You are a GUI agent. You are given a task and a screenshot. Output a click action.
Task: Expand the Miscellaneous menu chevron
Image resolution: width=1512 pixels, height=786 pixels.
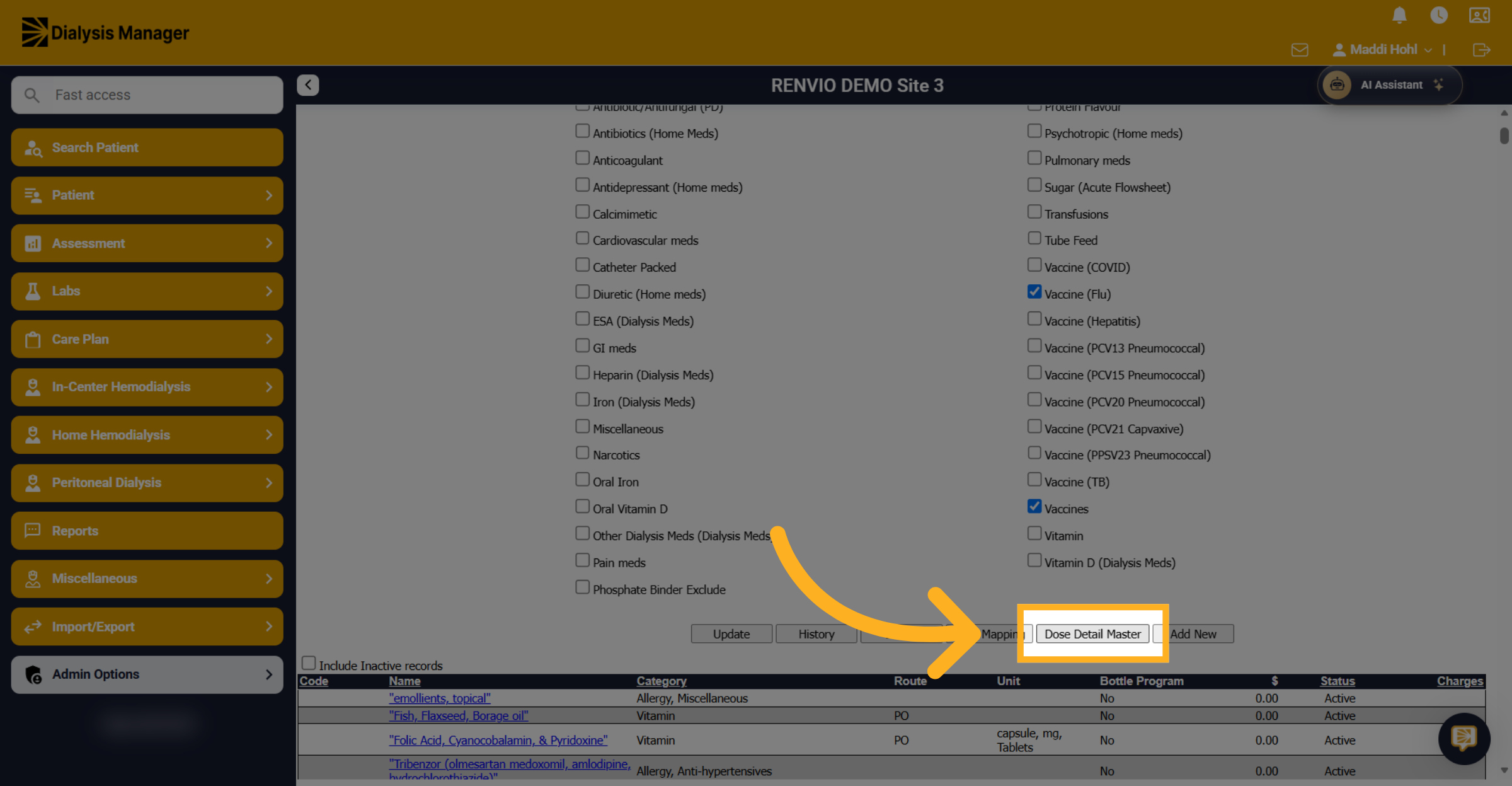269,579
